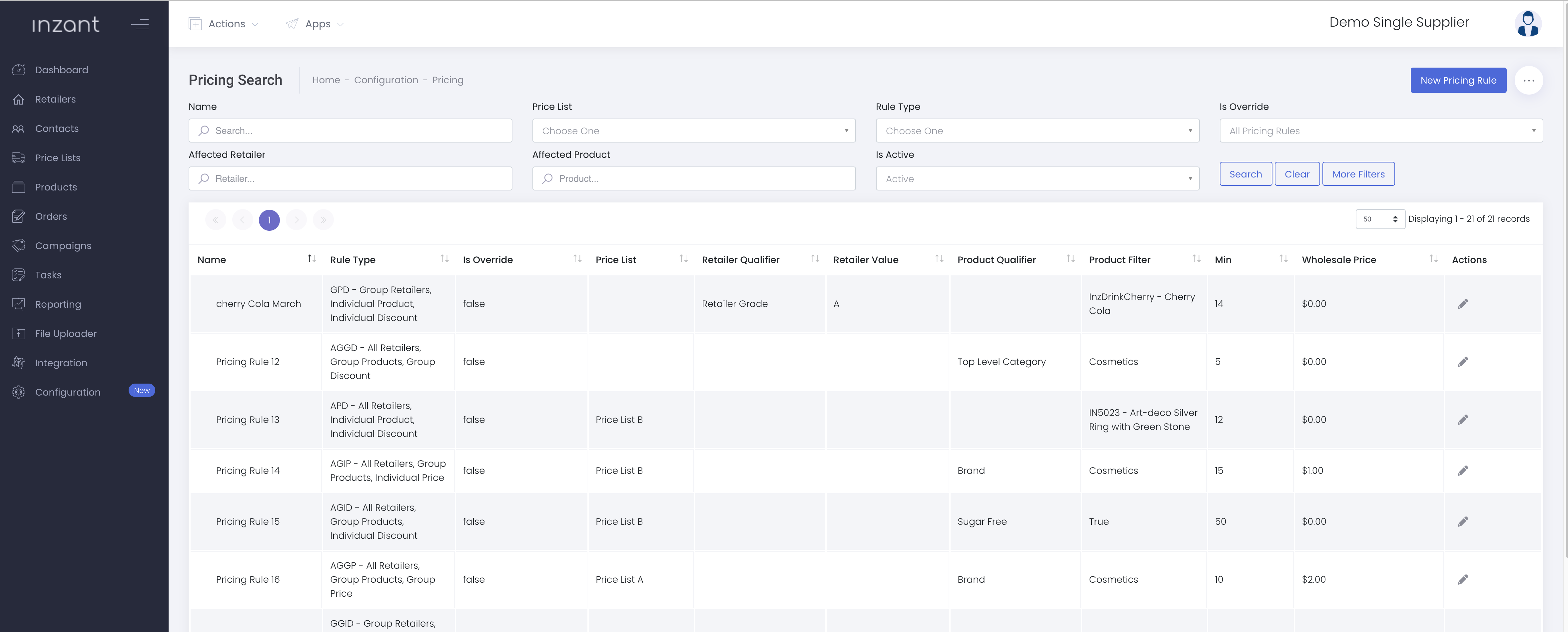
Task: Click the Integration icon in the sidebar
Action: coord(19,363)
